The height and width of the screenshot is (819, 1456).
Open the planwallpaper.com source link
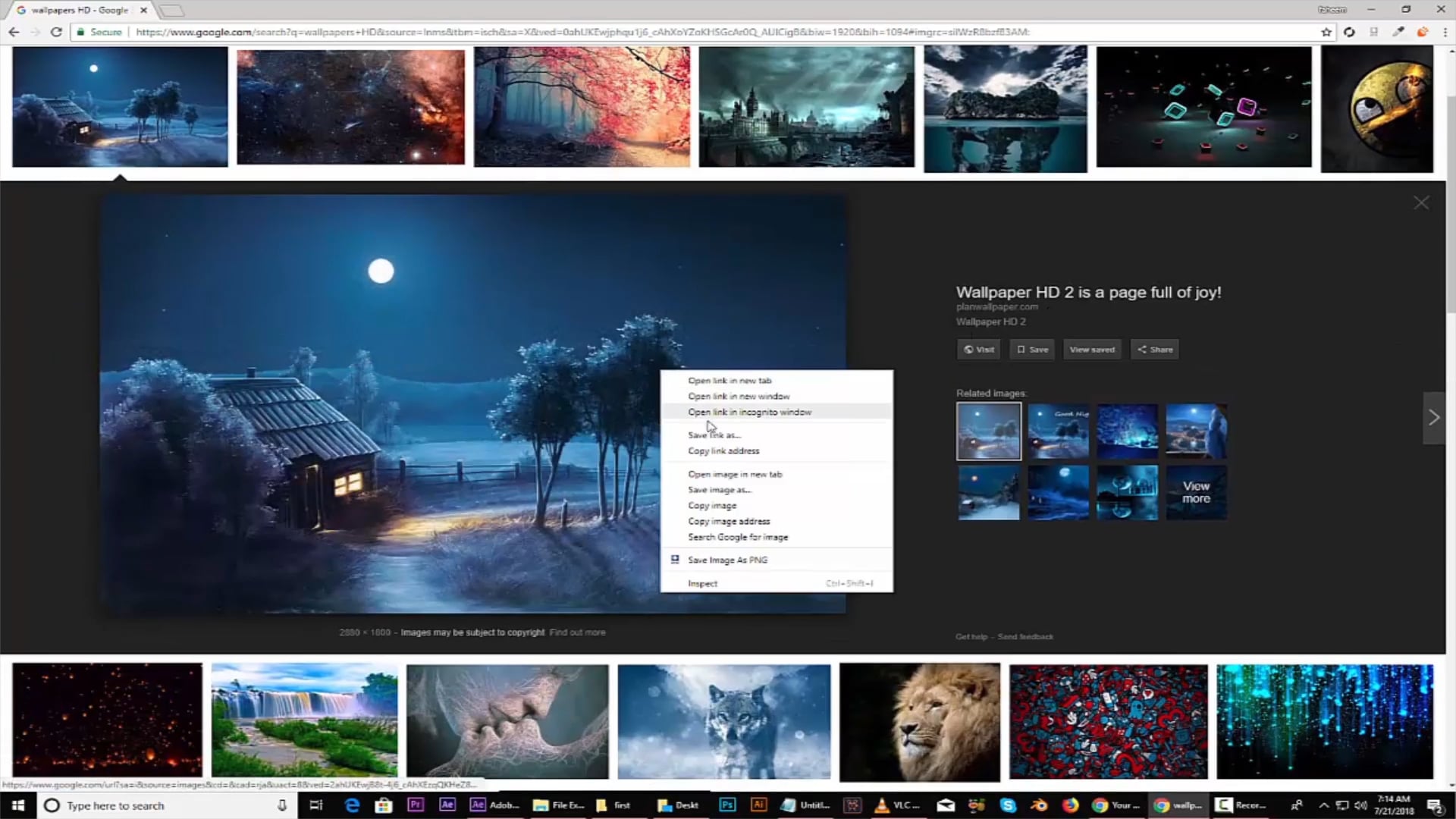pyautogui.click(x=996, y=307)
